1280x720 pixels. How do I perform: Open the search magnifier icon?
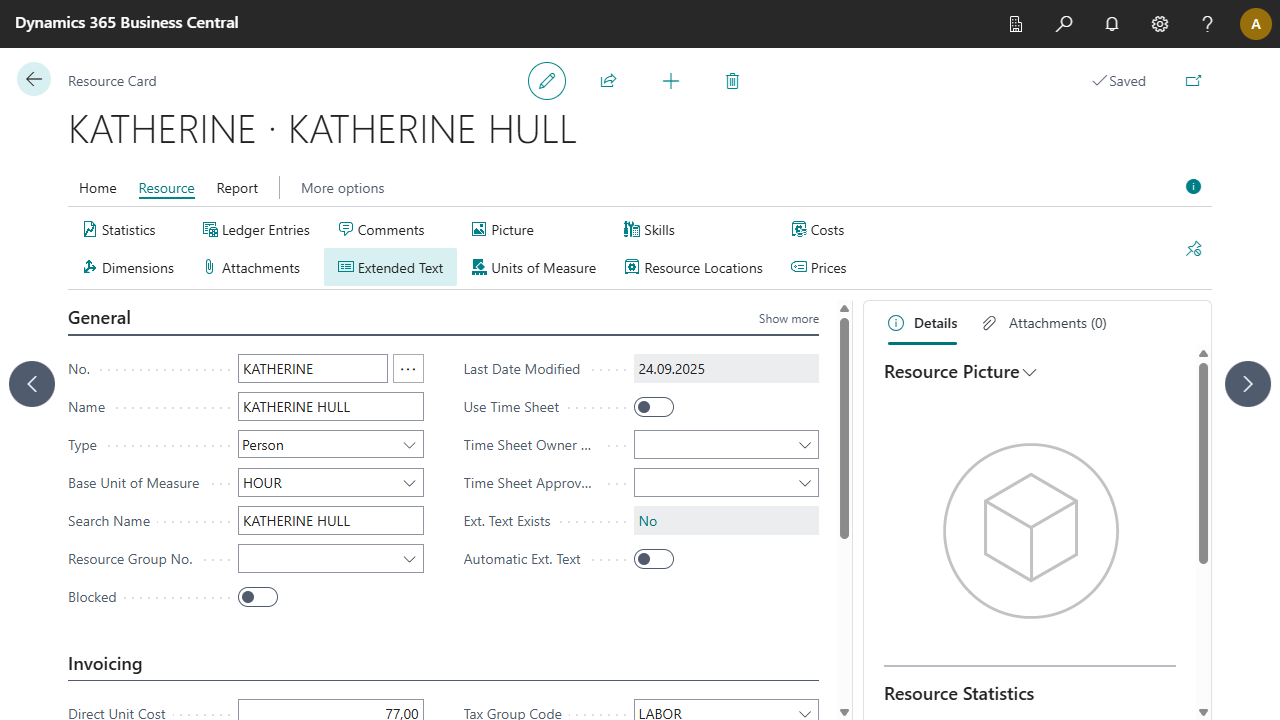click(1064, 24)
